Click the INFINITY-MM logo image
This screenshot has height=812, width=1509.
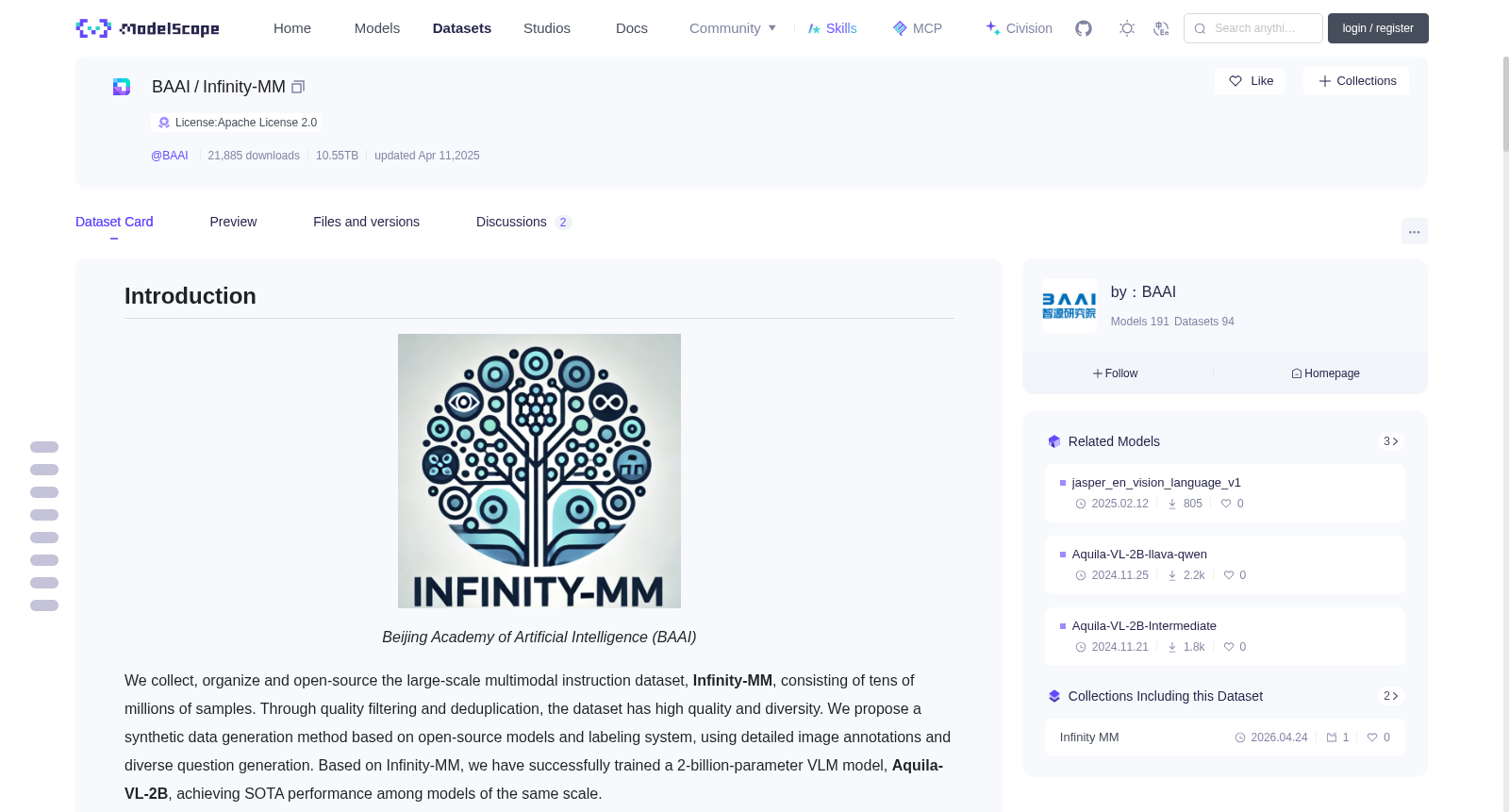pyautogui.click(x=539, y=471)
